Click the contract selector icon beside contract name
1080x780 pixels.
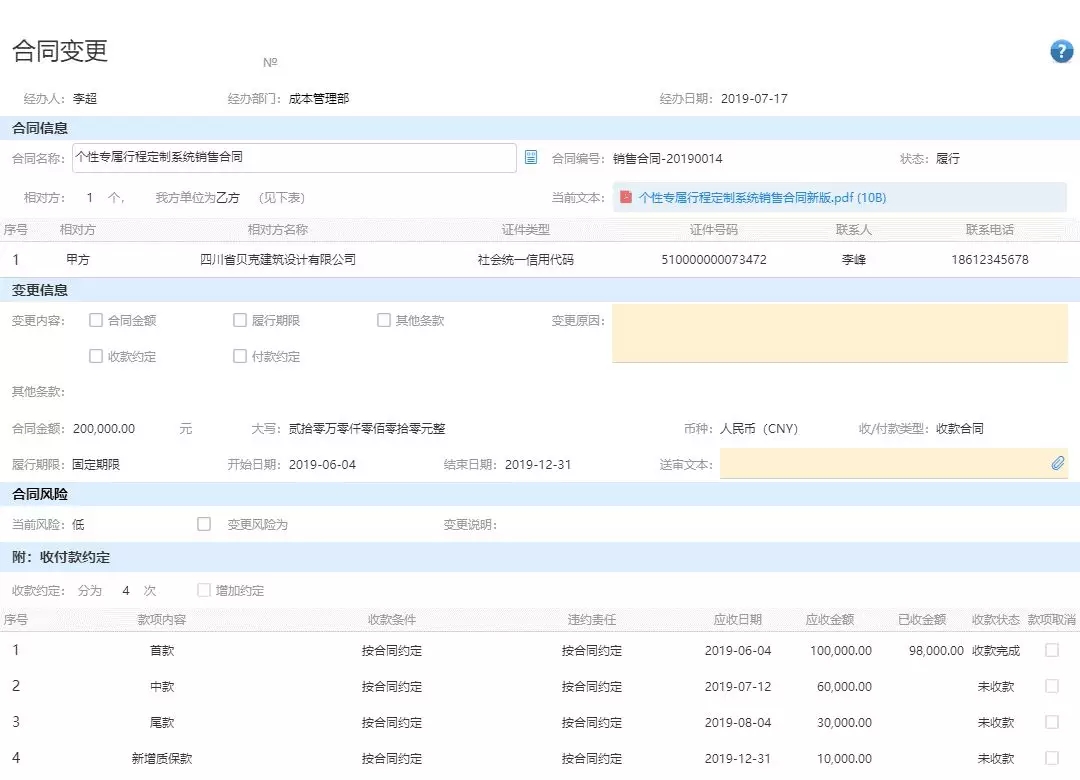click(531, 158)
